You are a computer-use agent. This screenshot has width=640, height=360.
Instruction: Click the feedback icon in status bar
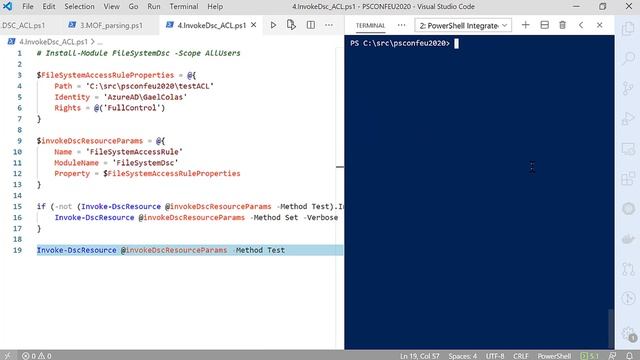(612, 356)
